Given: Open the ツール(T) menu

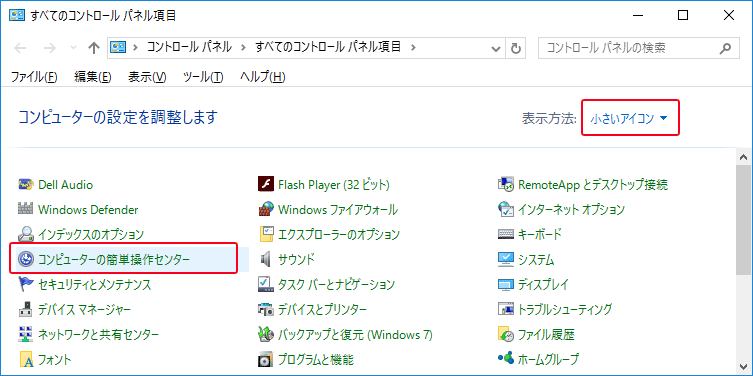Looking at the screenshot, I should [203, 77].
